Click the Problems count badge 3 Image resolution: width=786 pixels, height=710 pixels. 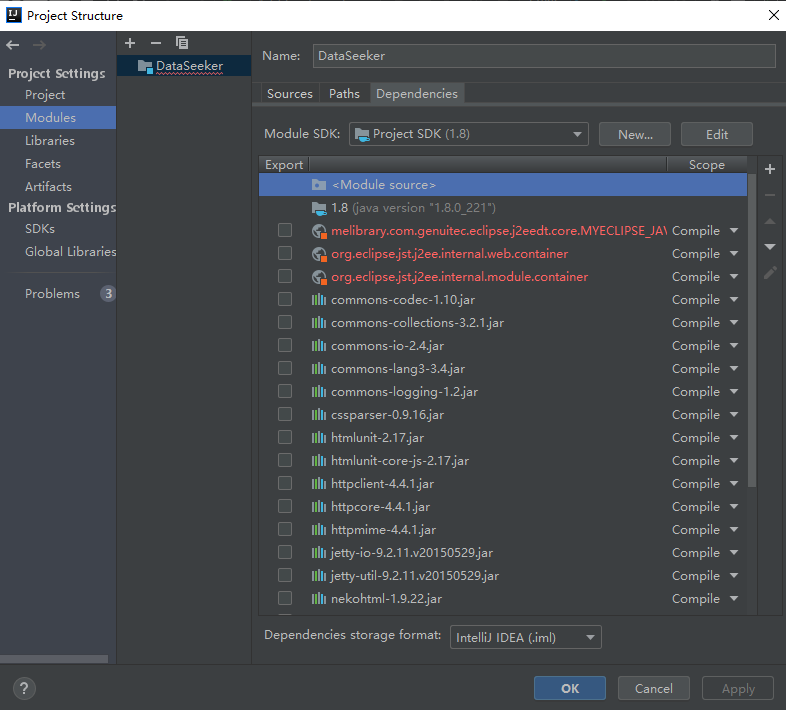coord(108,294)
